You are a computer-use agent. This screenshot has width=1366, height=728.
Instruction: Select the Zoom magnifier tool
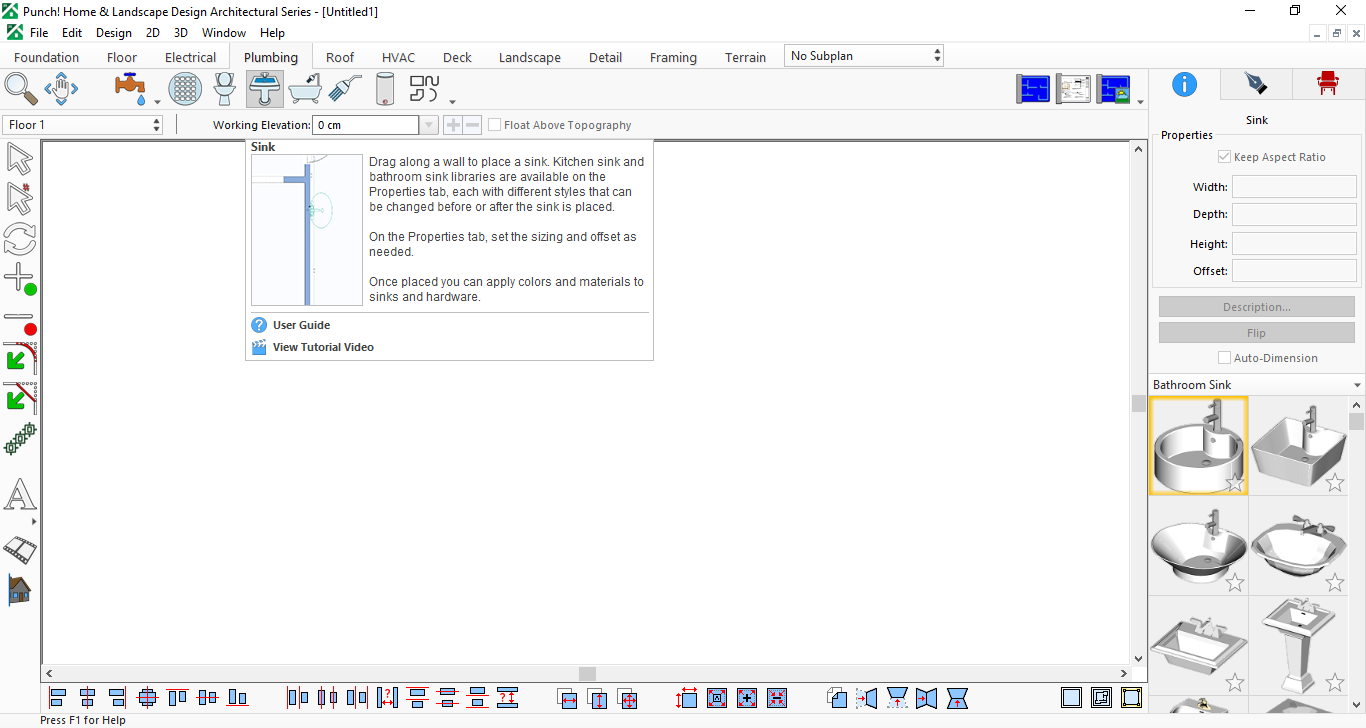[x=21, y=88]
